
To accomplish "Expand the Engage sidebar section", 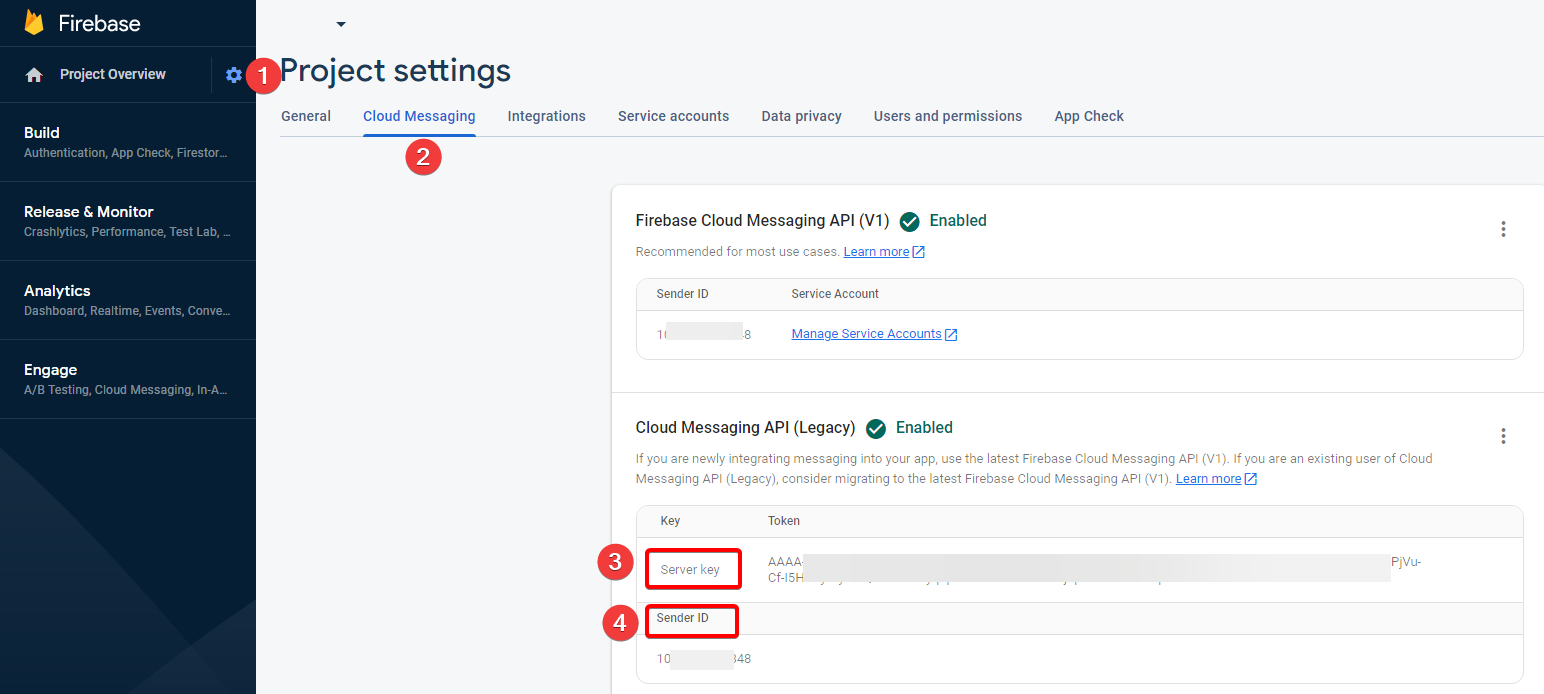I will click(x=128, y=379).
